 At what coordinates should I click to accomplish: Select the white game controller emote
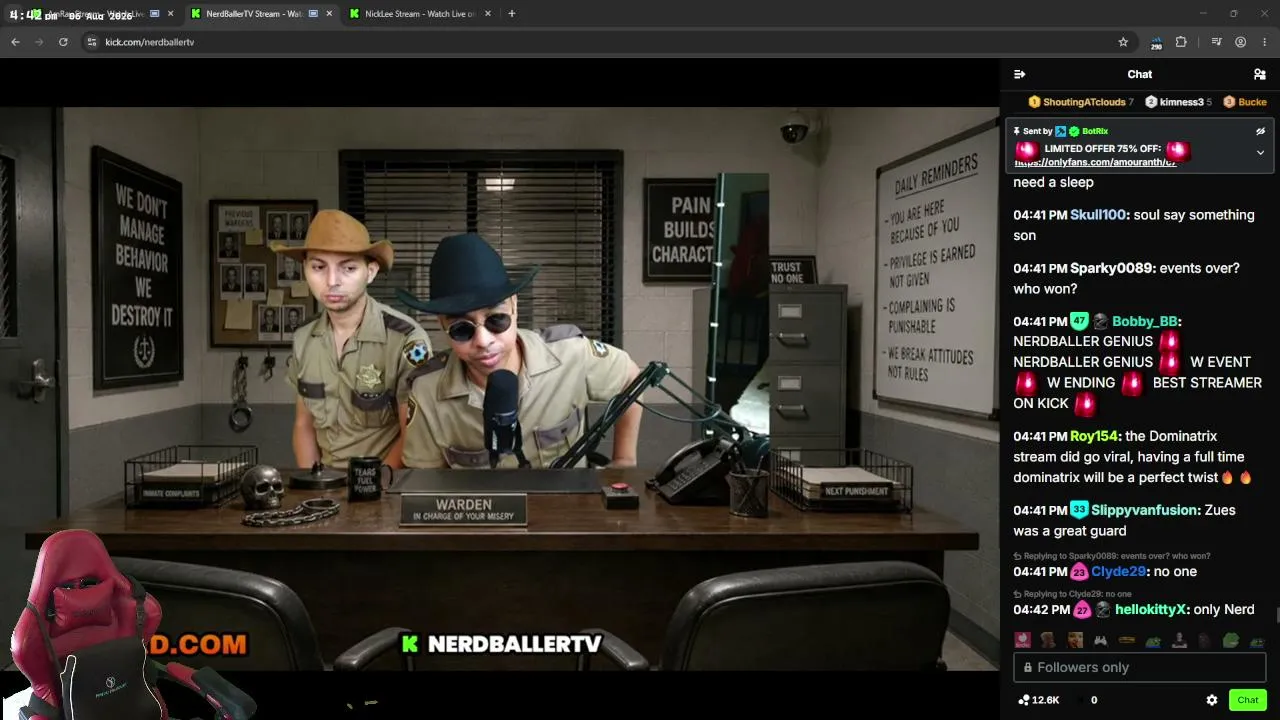coord(1100,640)
